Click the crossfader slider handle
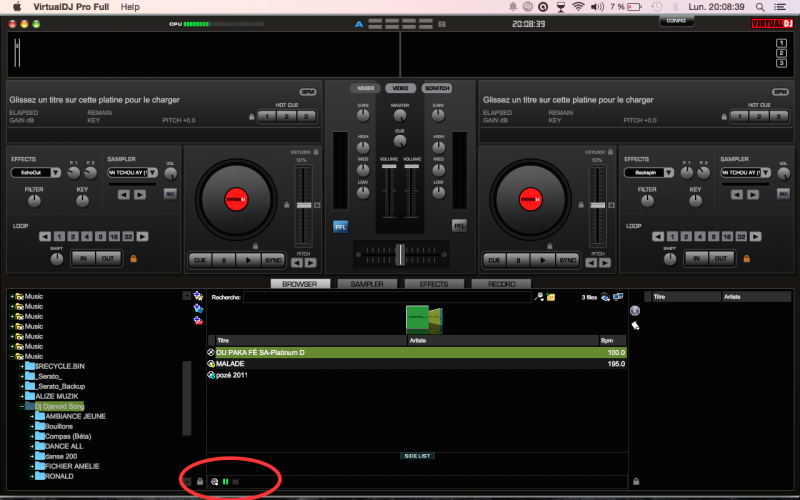This screenshot has width=800, height=500. click(399, 254)
